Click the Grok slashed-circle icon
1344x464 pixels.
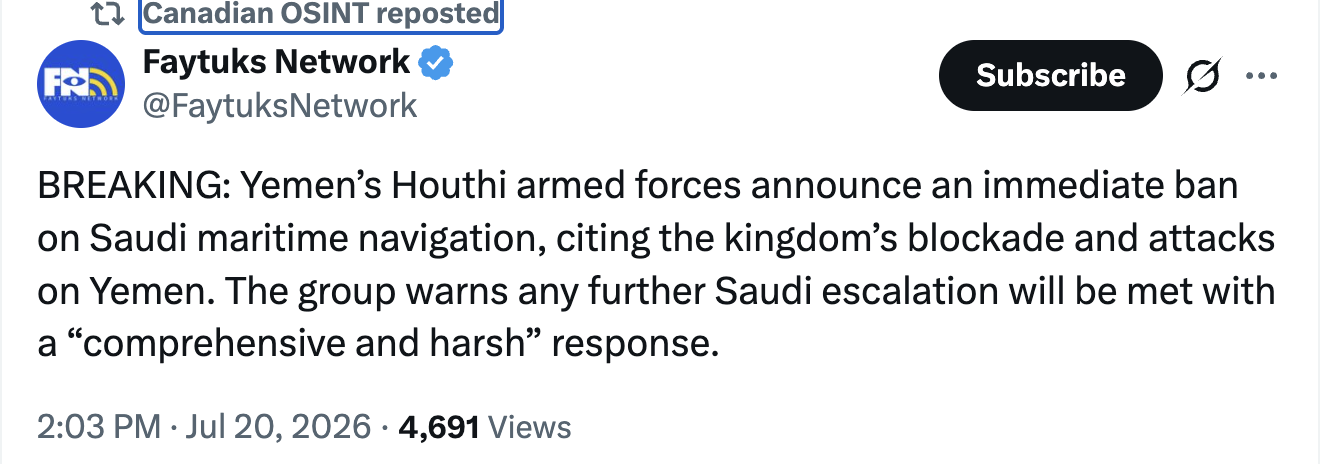coord(1198,76)
